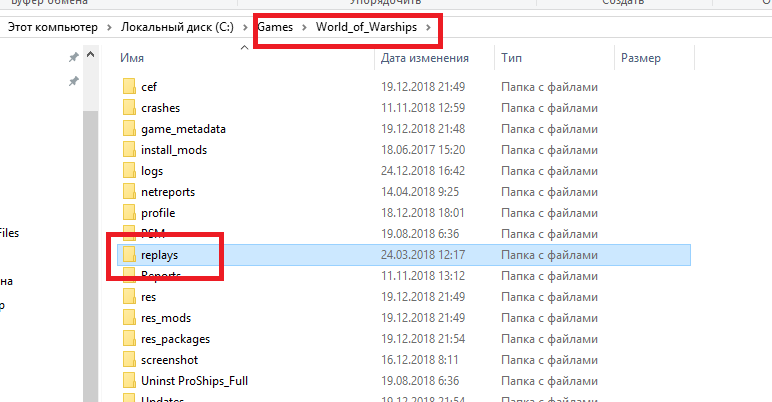
Task: Select the install_mods folder icon
Action: point(129,150)
